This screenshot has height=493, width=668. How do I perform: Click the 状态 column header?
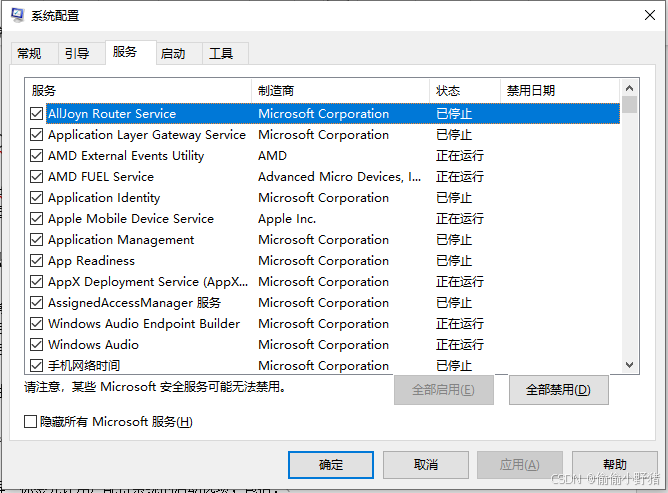465,90
